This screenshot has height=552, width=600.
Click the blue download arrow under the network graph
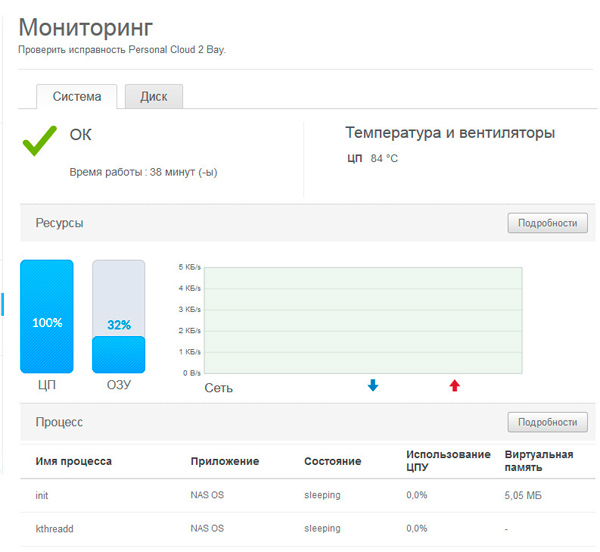point(373,385)
